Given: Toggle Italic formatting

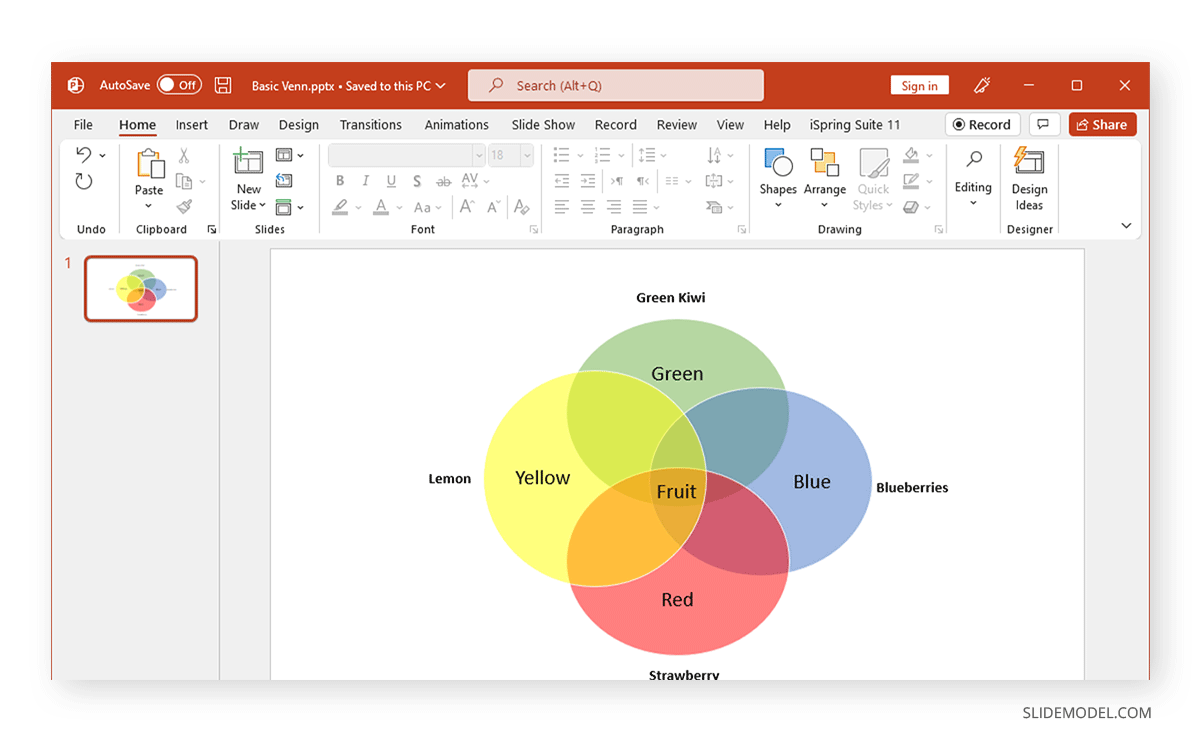Looking at the screenshot, I should click(366, 181).
